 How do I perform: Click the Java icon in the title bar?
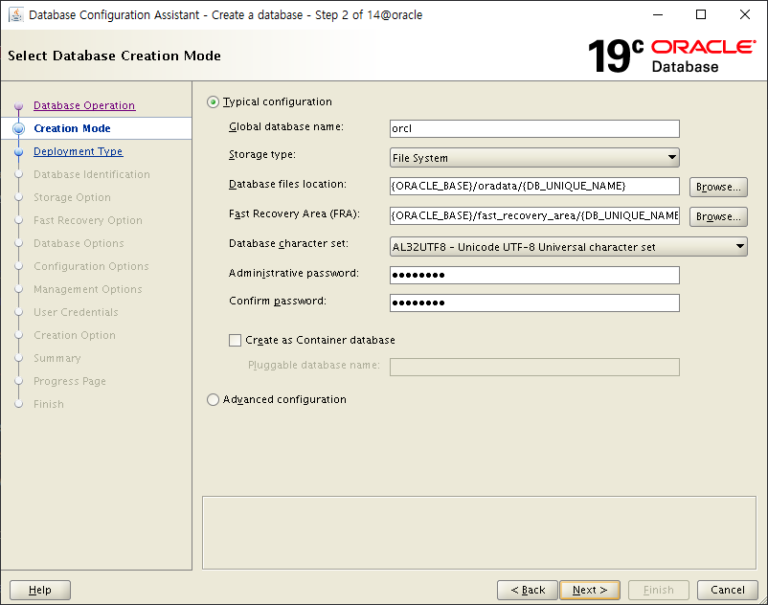tap(16, 15)
